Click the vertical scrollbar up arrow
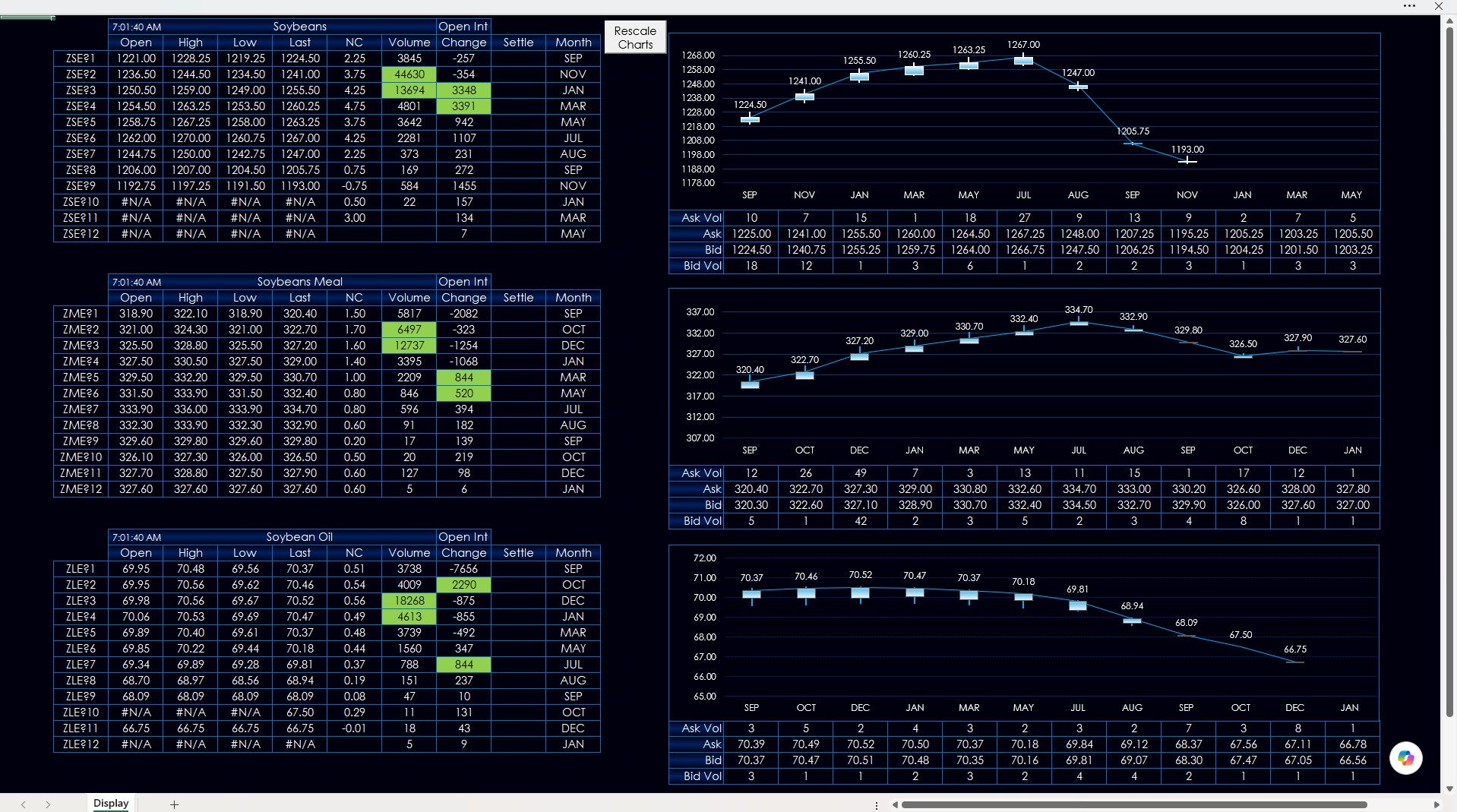 [x=1449, y=21]
